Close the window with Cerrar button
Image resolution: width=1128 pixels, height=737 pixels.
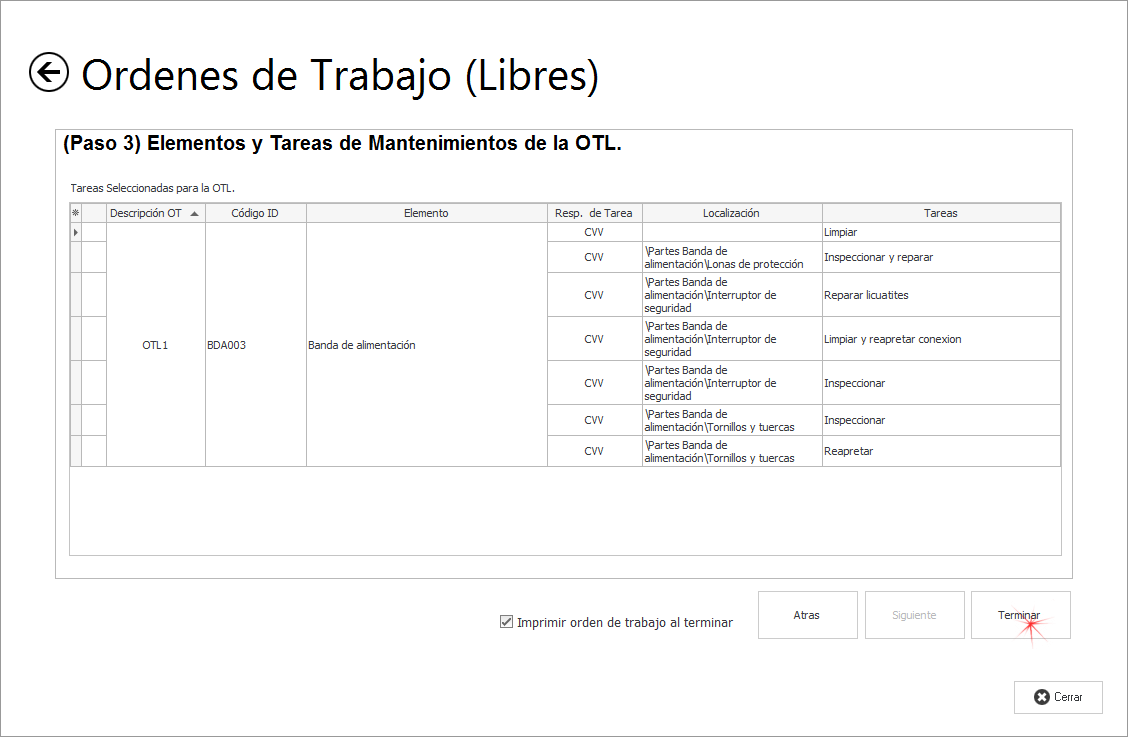coord(1058,697)
